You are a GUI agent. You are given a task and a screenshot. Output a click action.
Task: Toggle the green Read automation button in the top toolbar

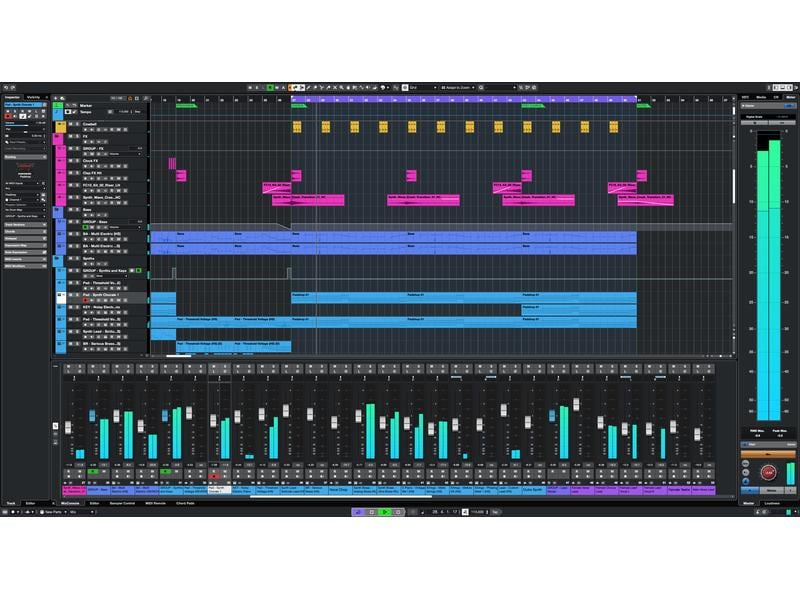click(x=270, y=88)
